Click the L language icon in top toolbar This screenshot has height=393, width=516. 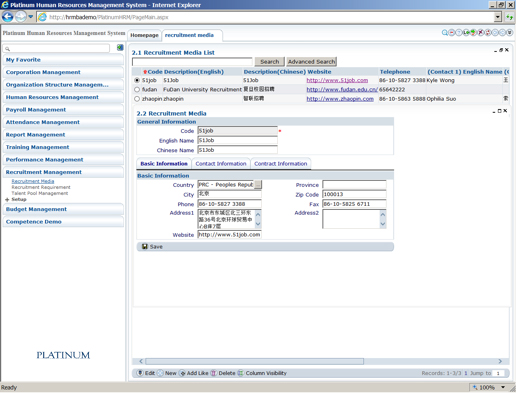click(466, 33)
